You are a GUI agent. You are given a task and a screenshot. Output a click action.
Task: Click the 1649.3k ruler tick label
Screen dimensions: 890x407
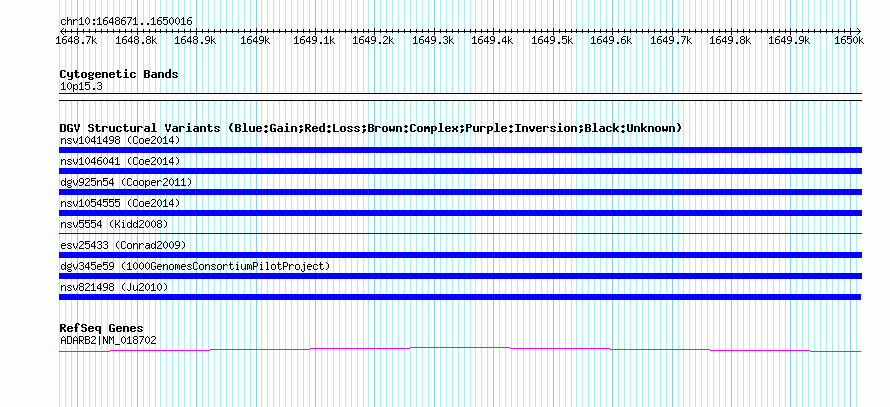tap(433, 40)
